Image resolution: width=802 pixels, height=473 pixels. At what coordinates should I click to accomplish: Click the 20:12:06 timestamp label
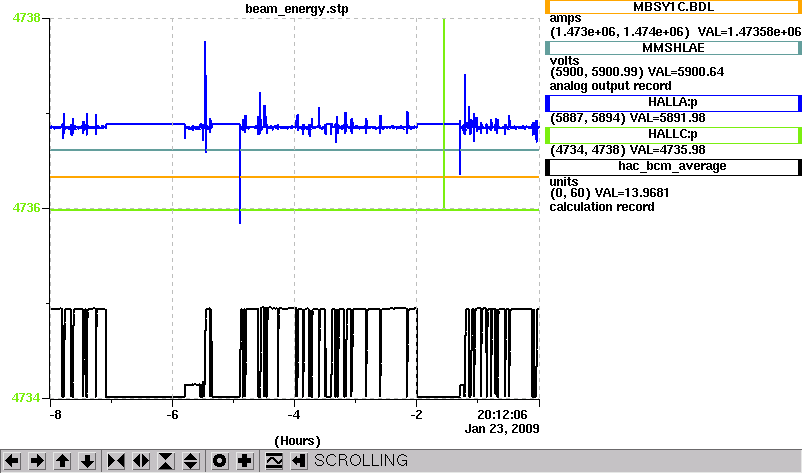pyautogui.click(x=502, y=415)
